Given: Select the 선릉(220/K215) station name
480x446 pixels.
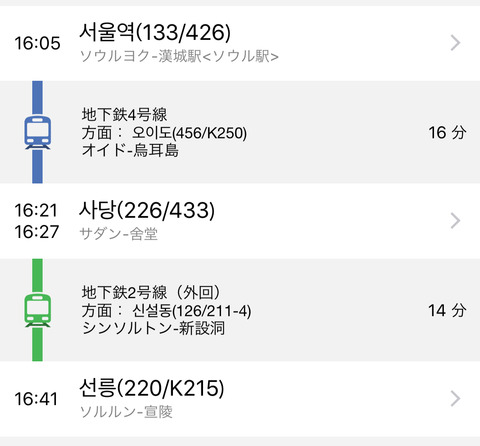Looking at the screenshot, I should 152,388.
